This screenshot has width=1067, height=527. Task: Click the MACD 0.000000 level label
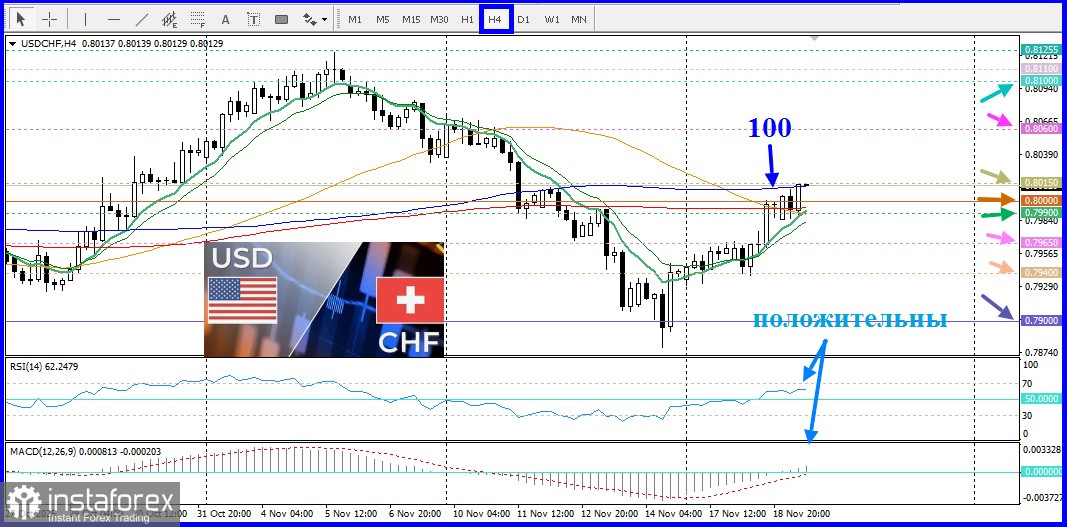1040,471
